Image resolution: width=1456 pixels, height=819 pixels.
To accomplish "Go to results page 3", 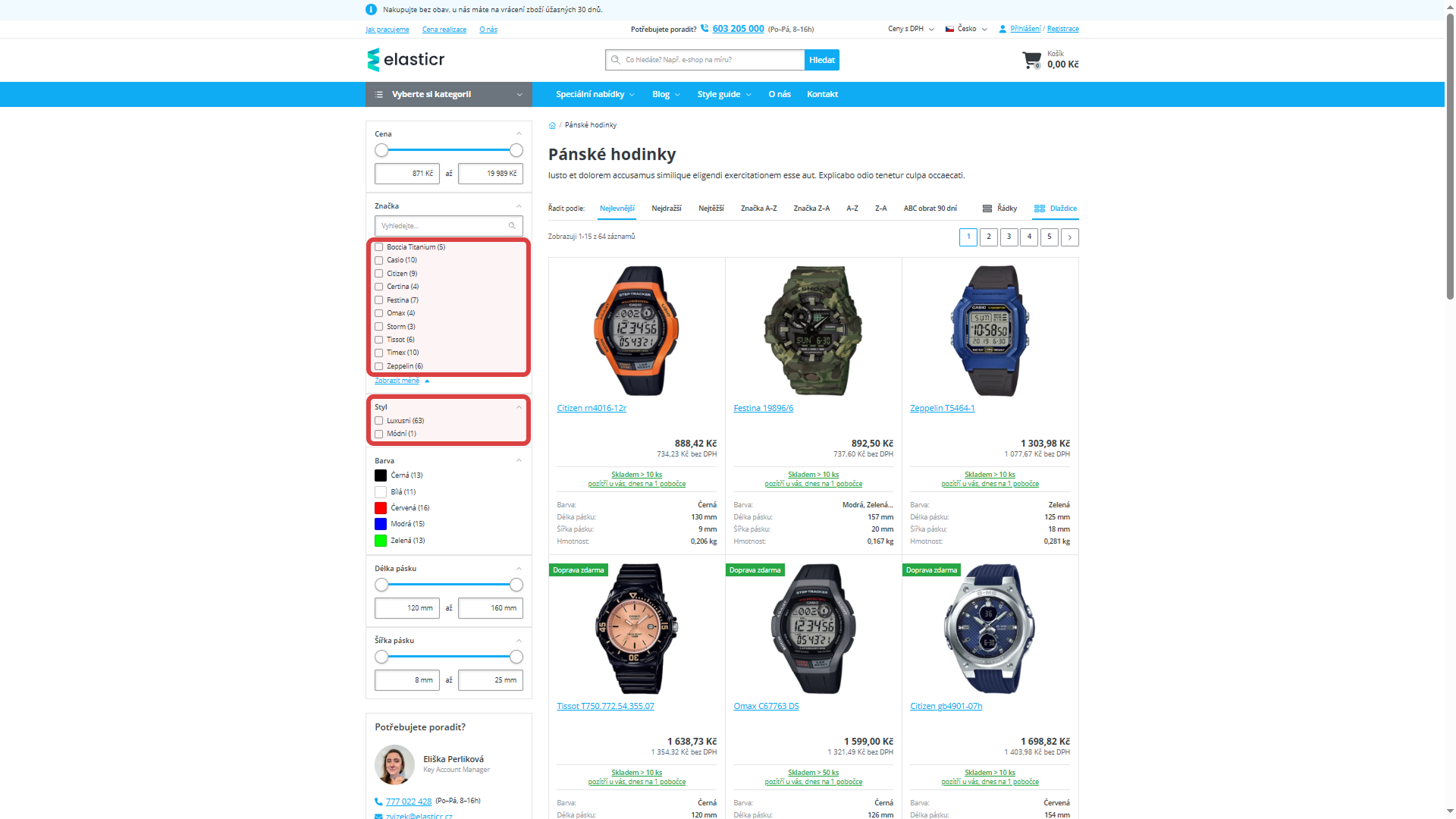I will point(1009,237).
